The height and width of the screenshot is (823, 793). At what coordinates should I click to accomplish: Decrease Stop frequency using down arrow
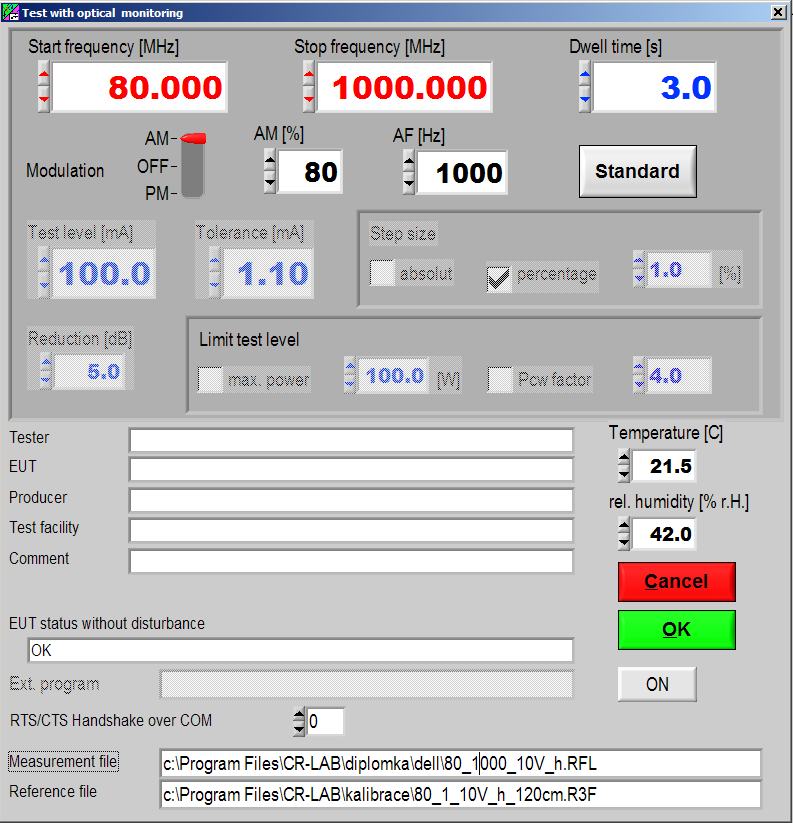(x=309, y=99)
